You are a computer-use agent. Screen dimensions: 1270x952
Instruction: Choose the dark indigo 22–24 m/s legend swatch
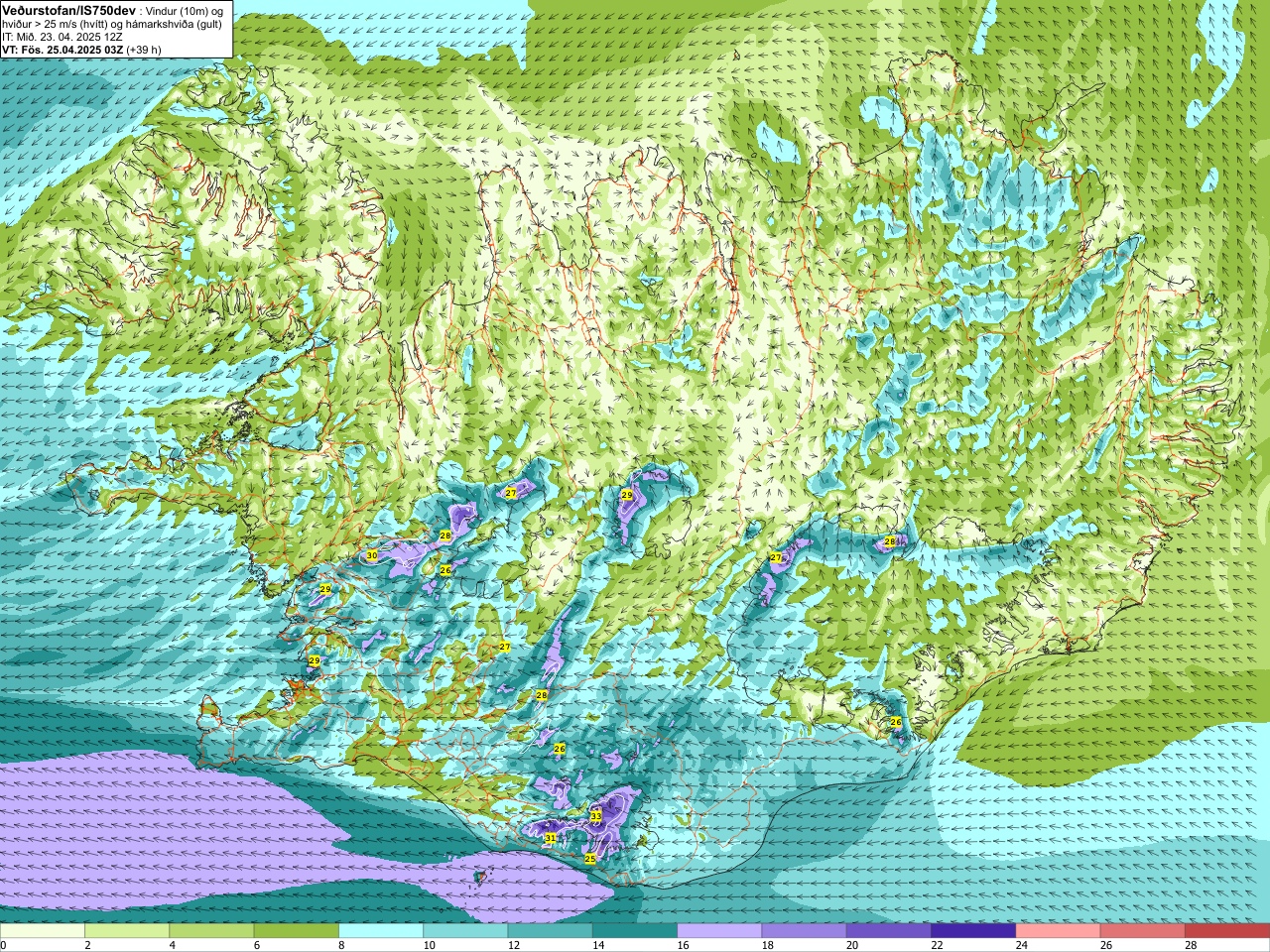973,931
